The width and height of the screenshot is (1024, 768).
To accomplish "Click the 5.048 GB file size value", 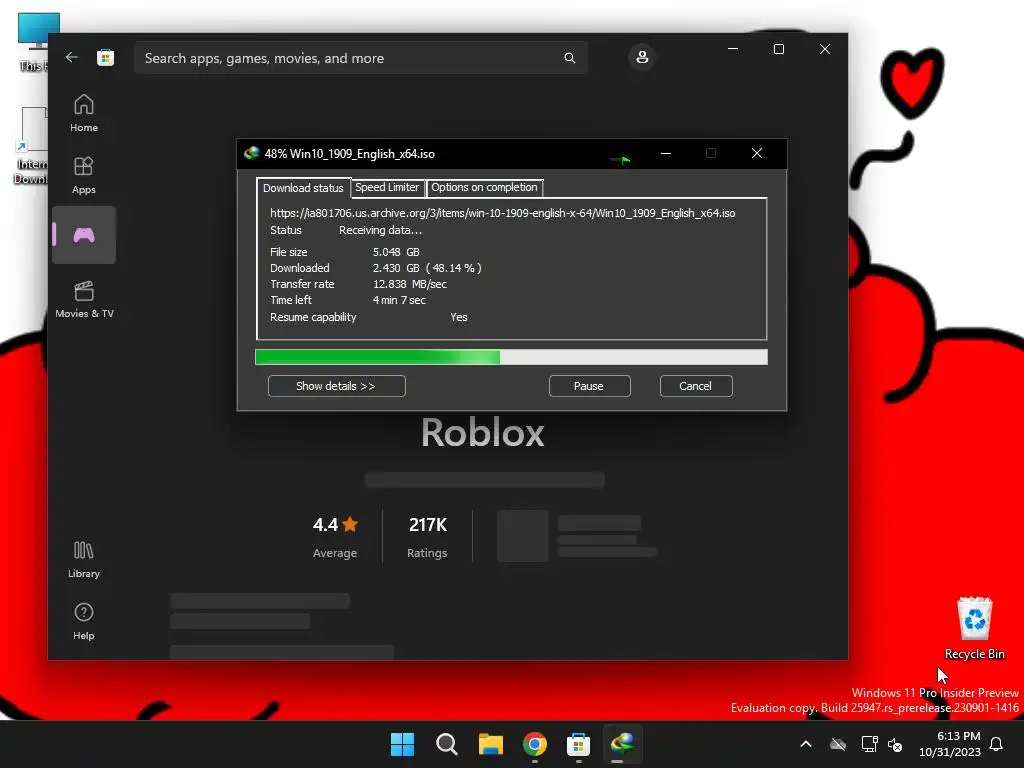I will click(396, 252).
